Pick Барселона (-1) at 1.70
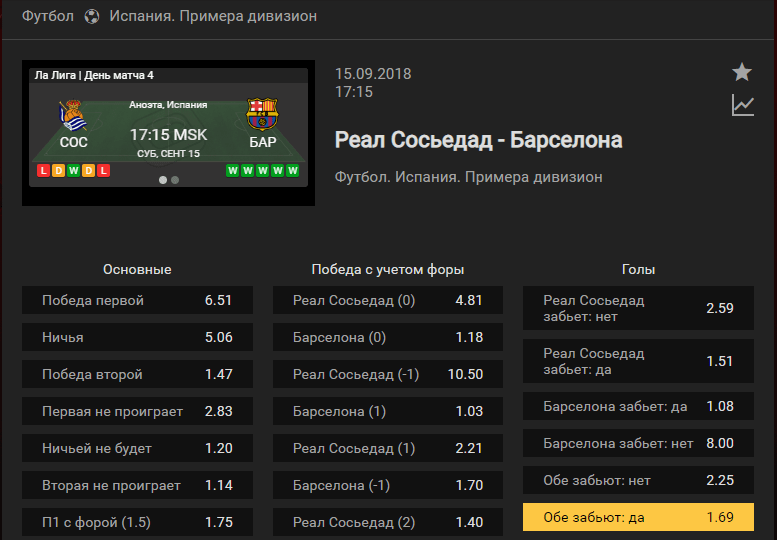 (x=388, y=485)
